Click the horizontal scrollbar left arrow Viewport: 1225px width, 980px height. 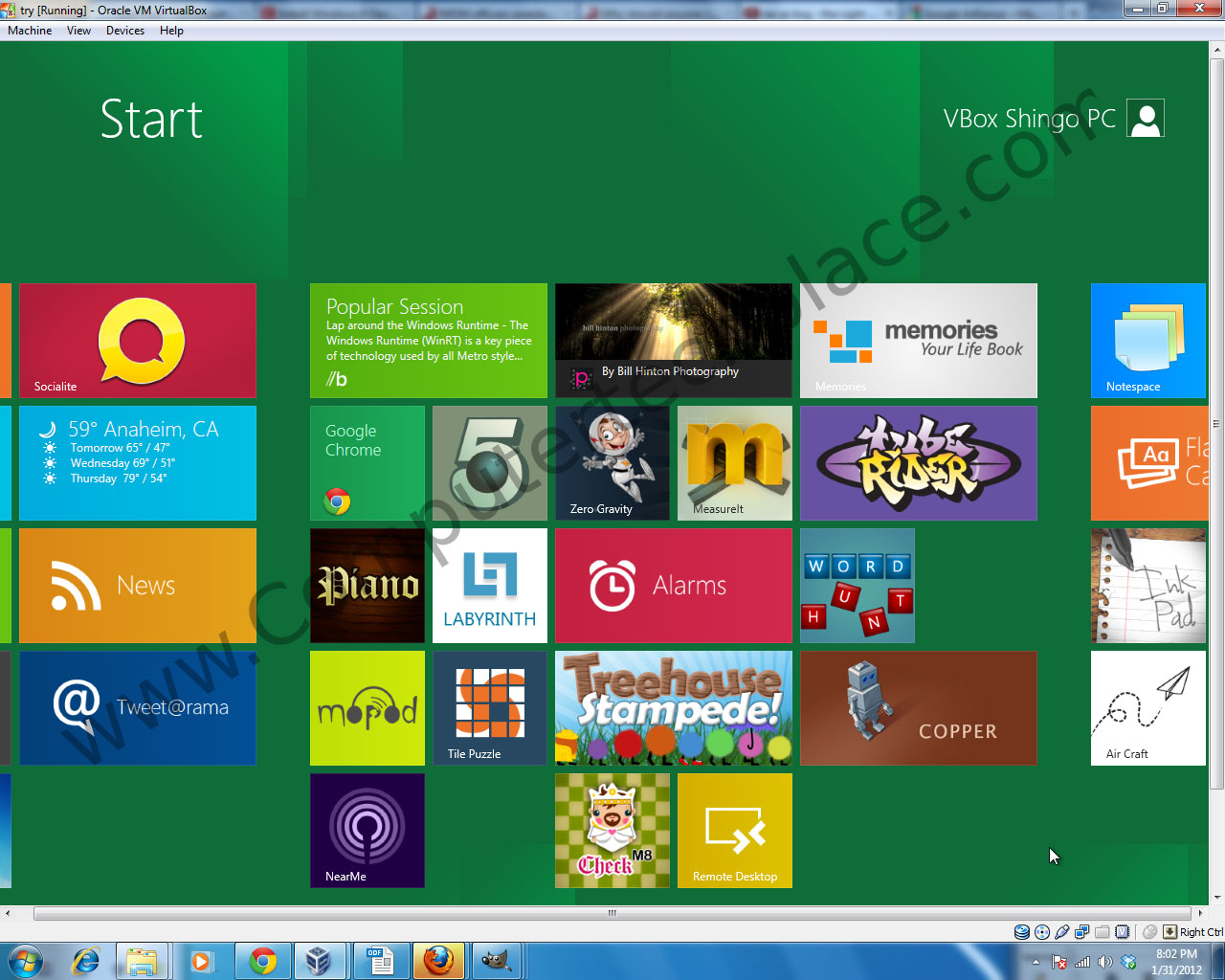[x=8, y=913]
